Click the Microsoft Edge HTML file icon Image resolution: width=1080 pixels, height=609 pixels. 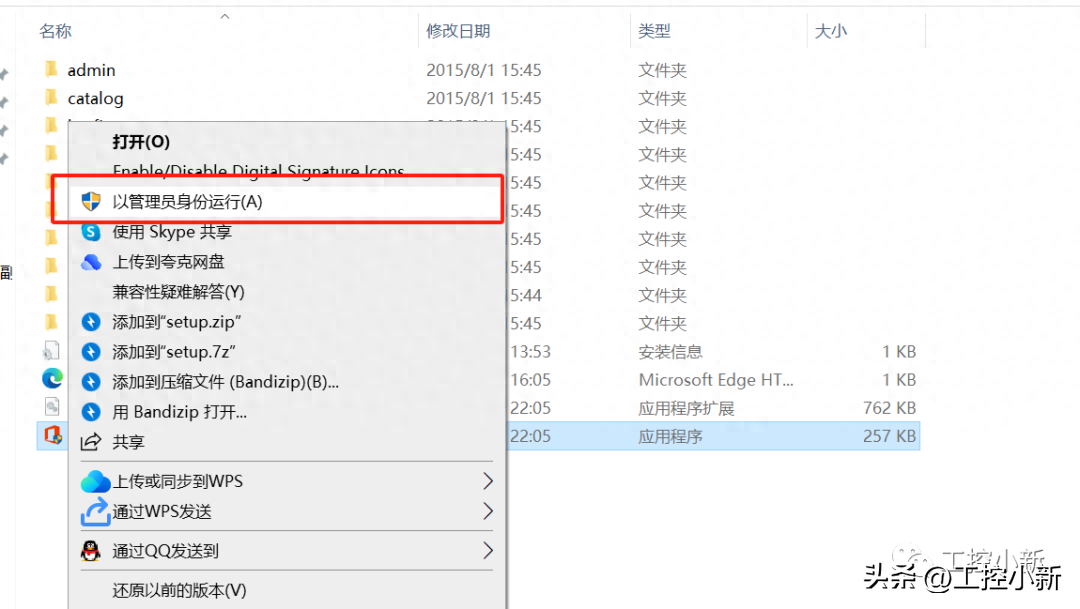[x=53, y=379]
